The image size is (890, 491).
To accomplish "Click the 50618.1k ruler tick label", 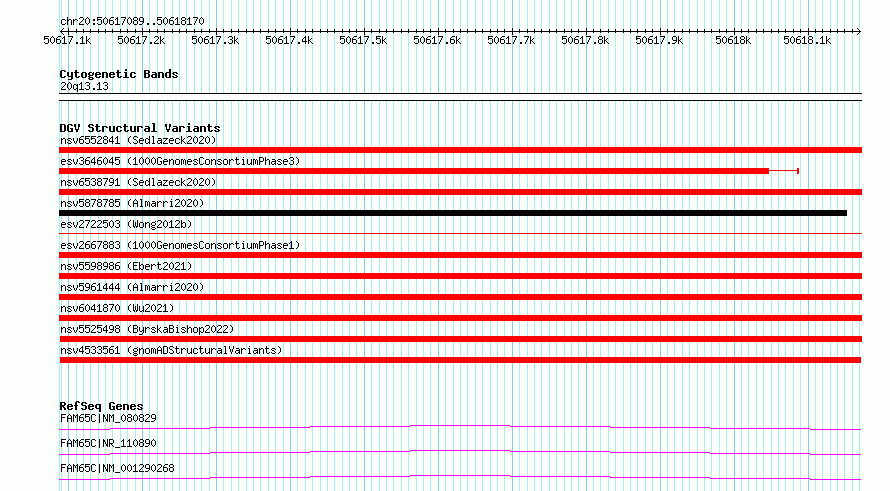I will click(807, 40).
